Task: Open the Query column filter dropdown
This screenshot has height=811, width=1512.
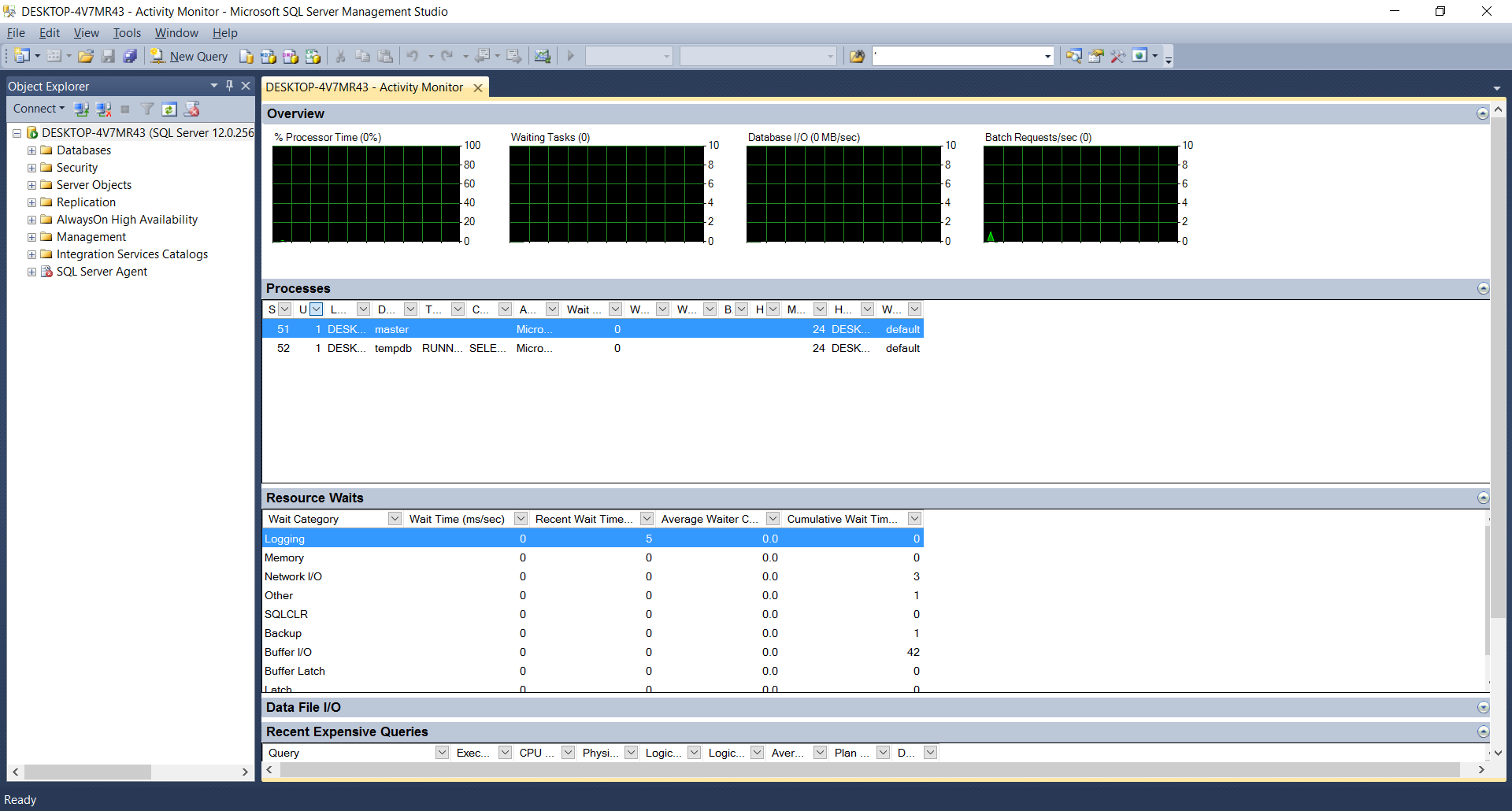Action: [442, 753]
